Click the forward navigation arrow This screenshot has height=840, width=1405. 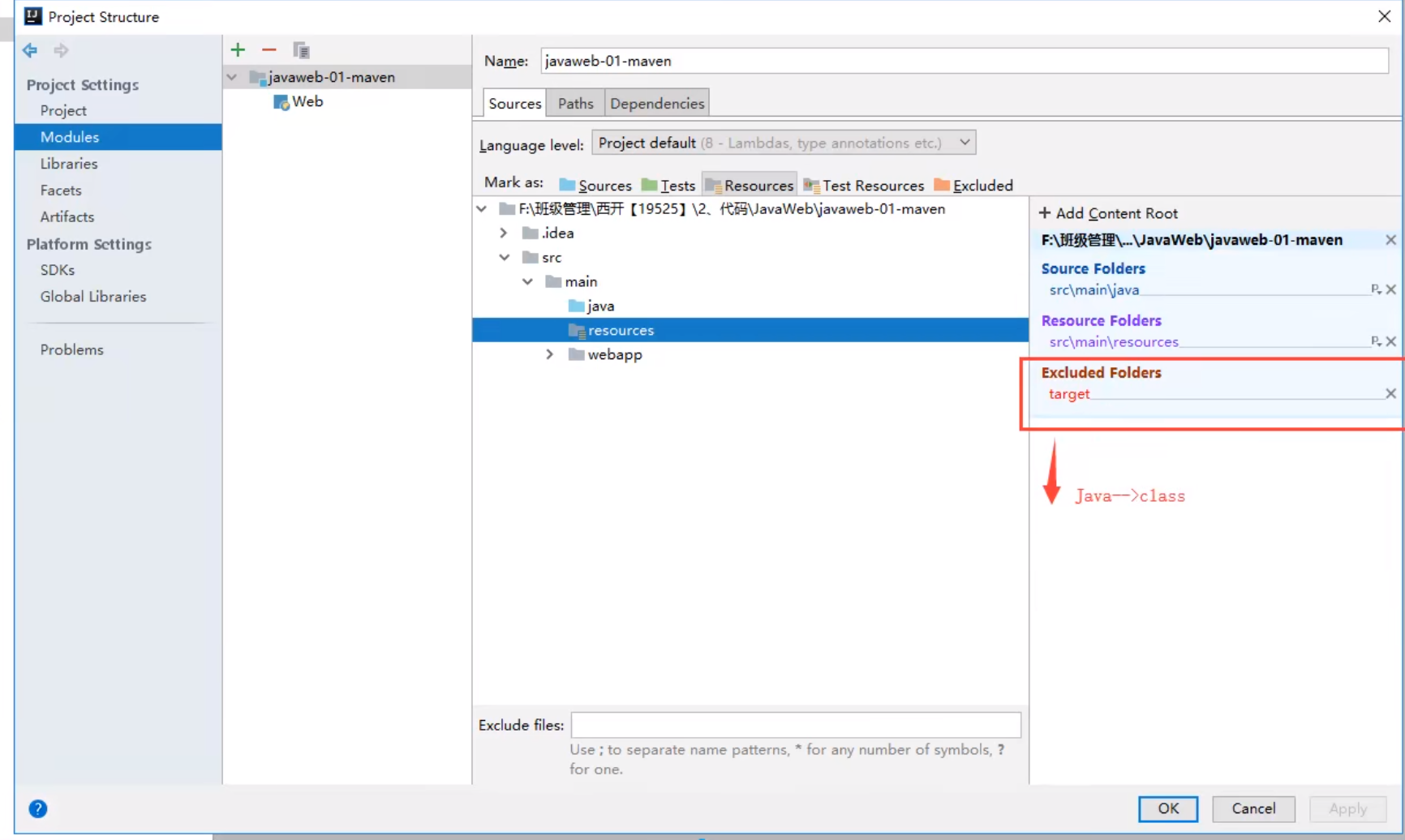(61, 50)
